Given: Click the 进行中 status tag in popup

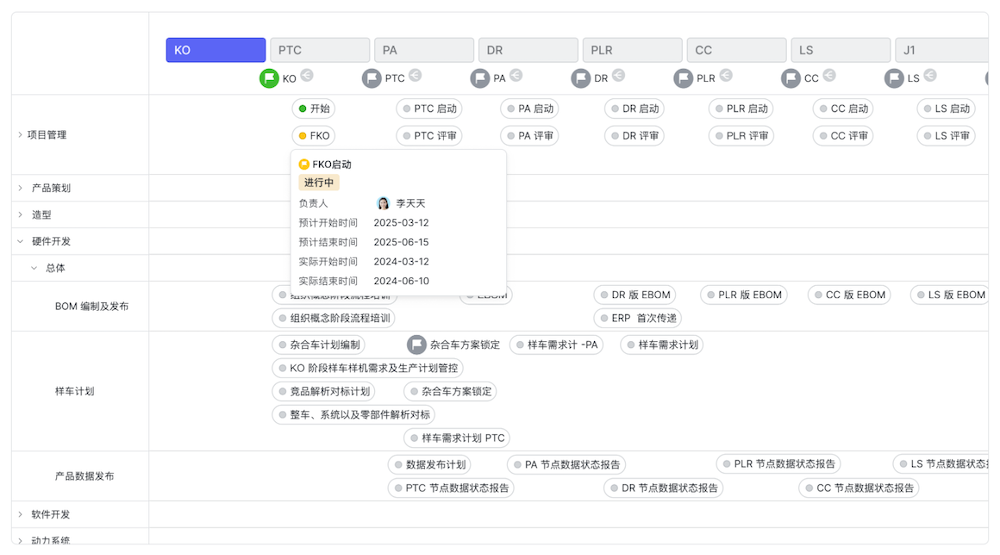Looking at the screenshot, I should point(319,182).
